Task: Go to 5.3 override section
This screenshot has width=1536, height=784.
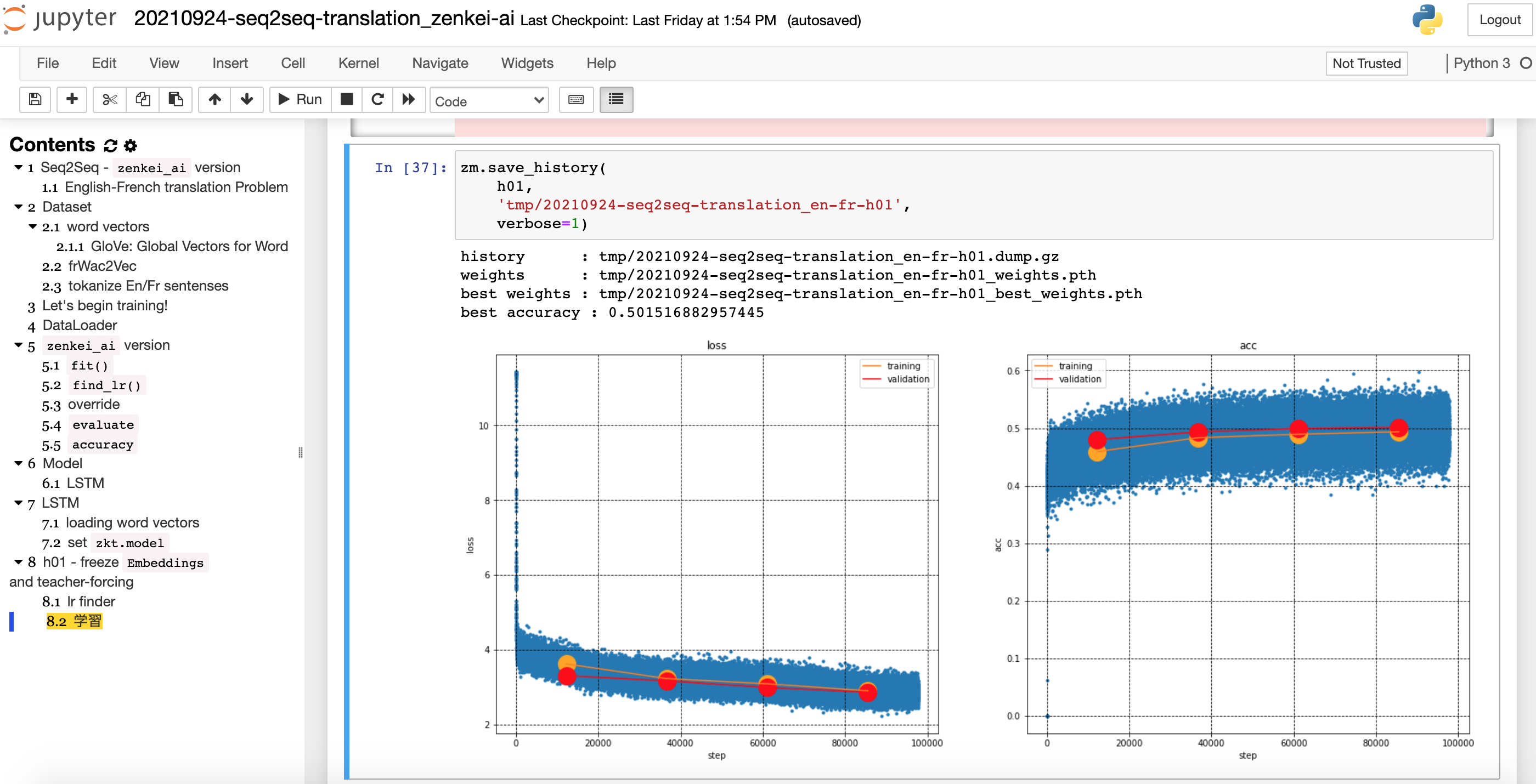Action: click(81, 405)
